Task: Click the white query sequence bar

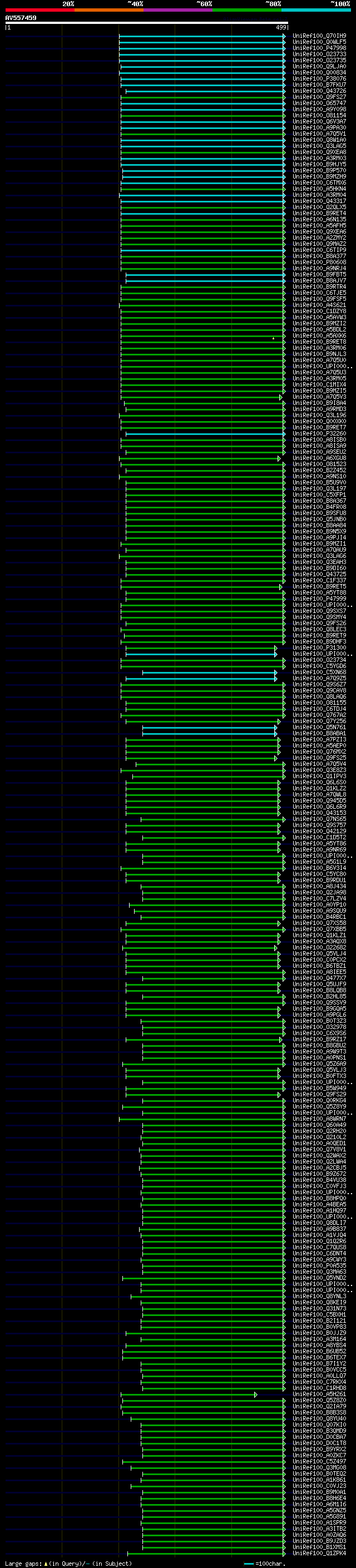Action: [x=147, y=22]
